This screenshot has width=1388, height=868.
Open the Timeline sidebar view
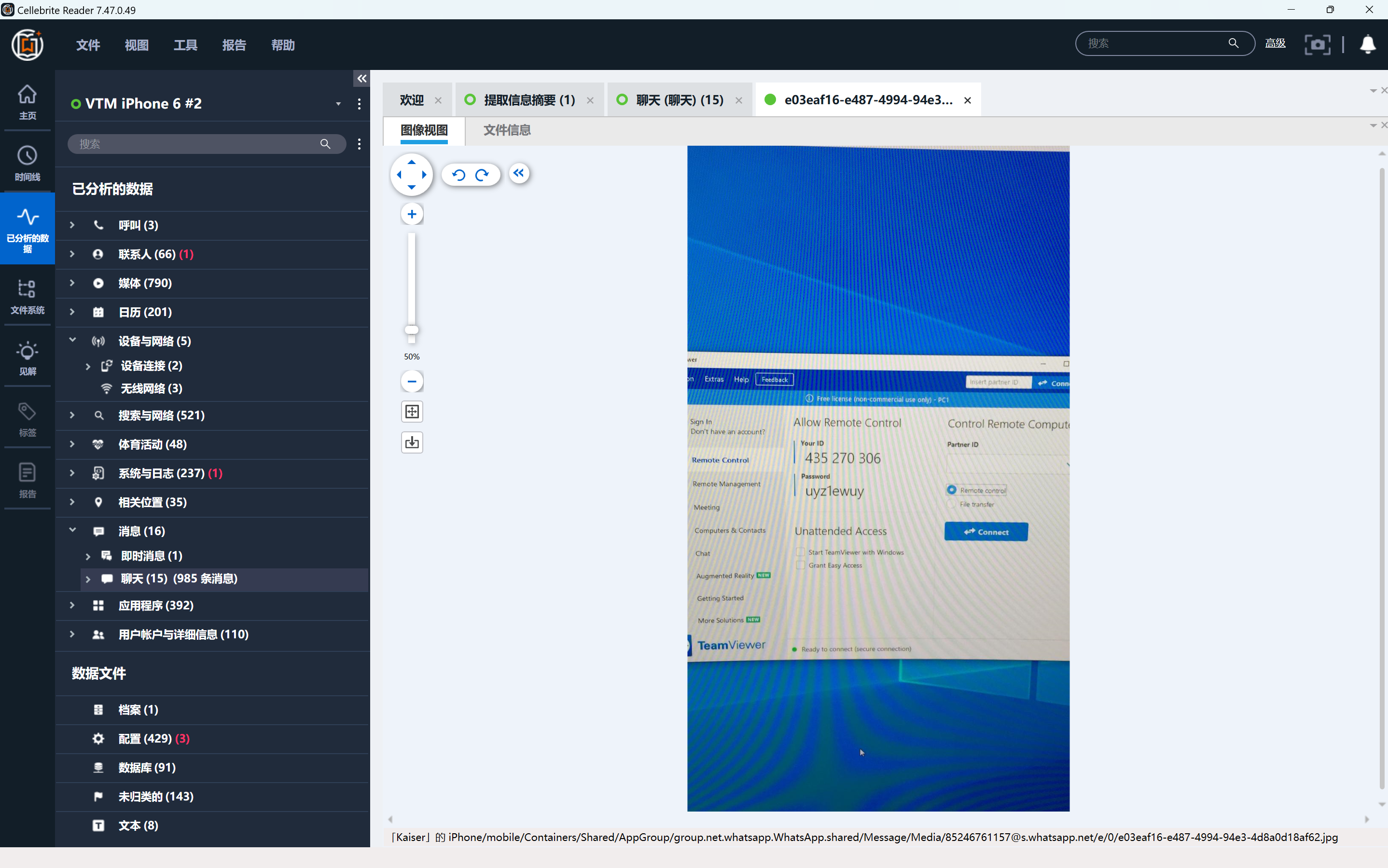tap(27, 163)
